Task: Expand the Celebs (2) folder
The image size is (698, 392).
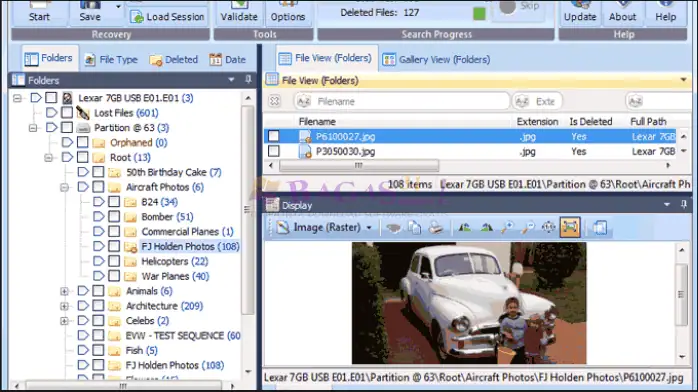Action: pos(64,321)
